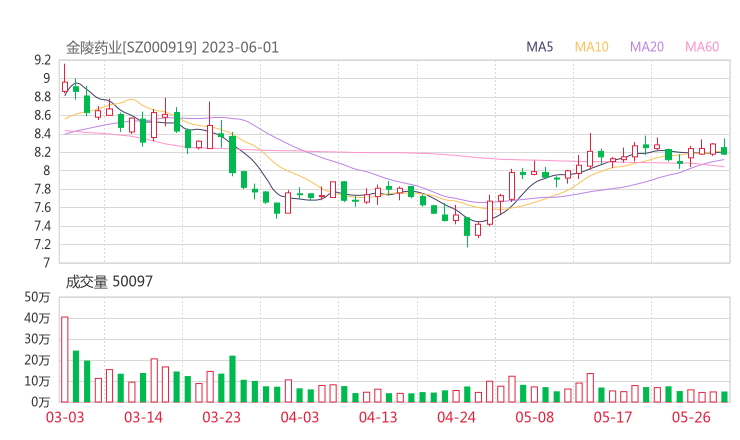Click the 05-08 date axis label
The height and width of the screenshot is (440, 740).
[535, 417]
